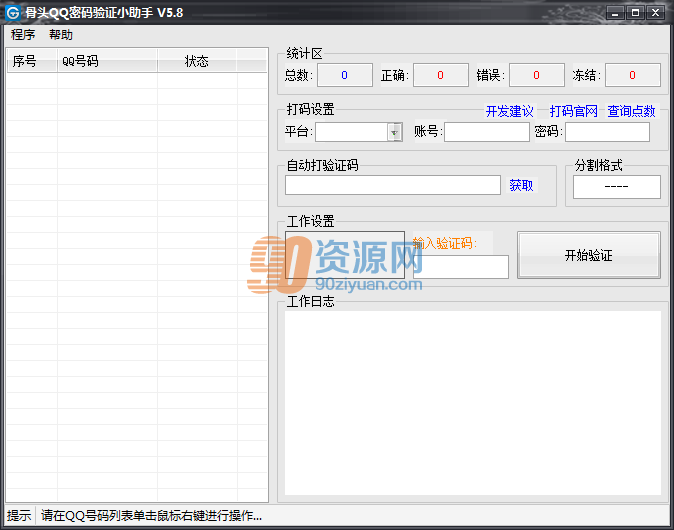Click the app logo icon in title bar
Image resolution: width=674 pixels, height=530 pixels.
click(x=12, y=13)
